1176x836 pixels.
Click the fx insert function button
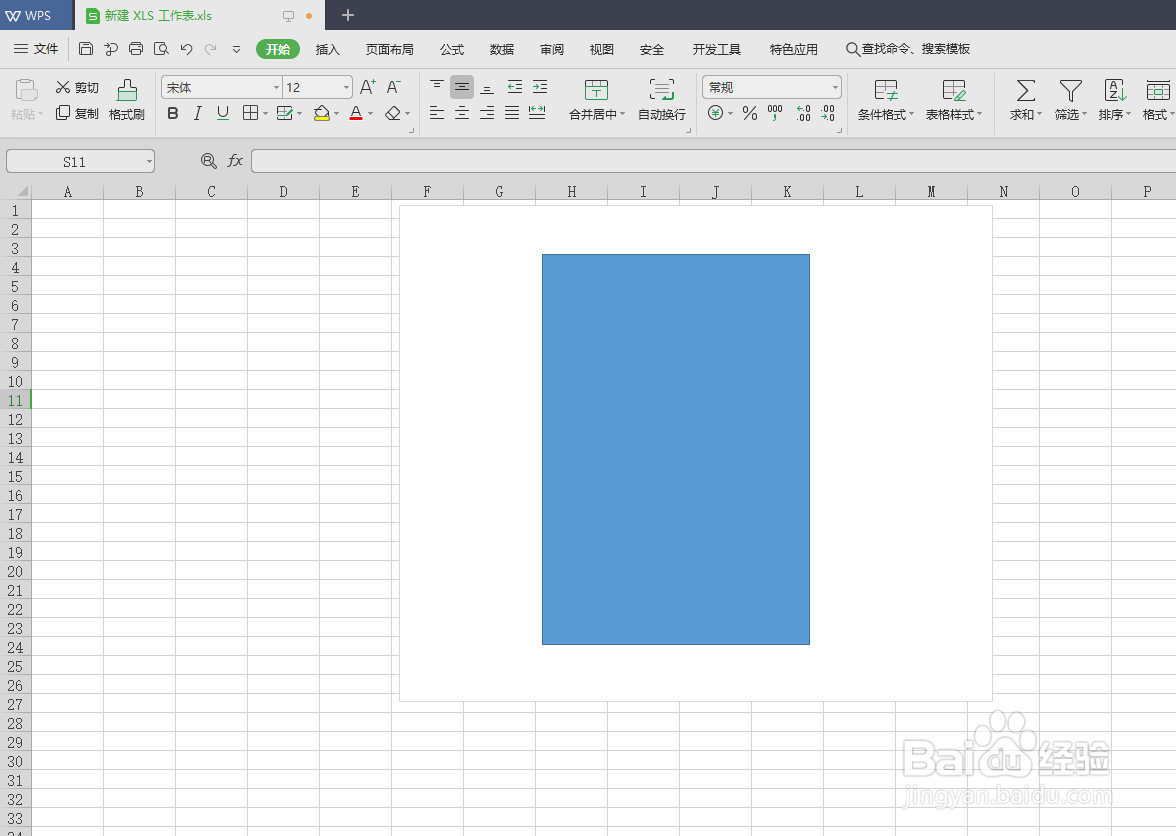click(236, 160)
